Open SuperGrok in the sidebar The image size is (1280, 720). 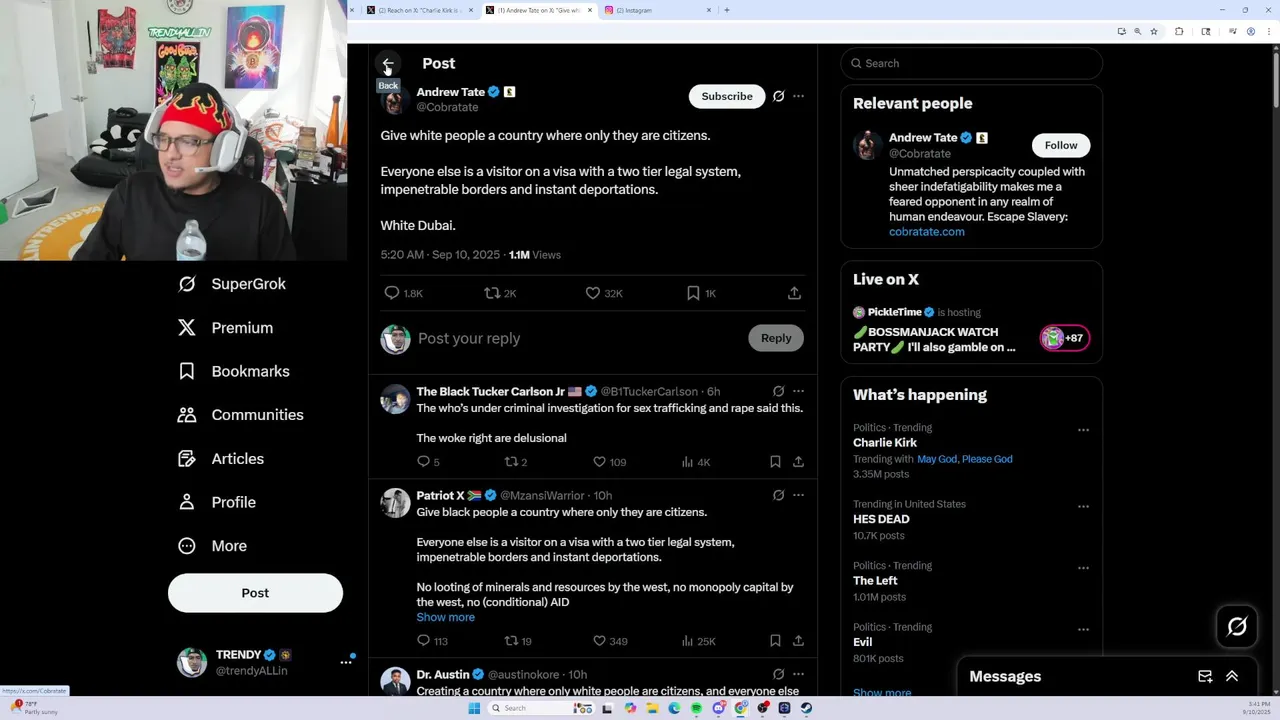232,284
